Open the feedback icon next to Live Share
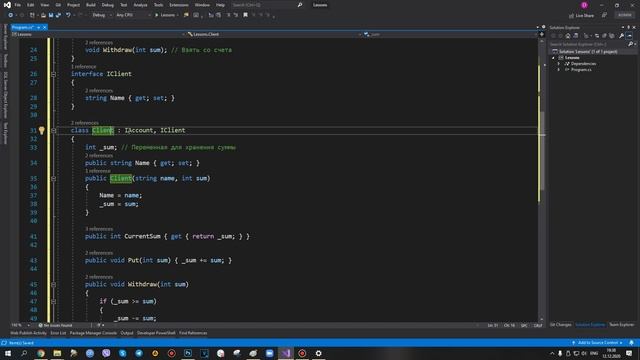This screenshot has height=360, width=640. [x=604, y=15]
